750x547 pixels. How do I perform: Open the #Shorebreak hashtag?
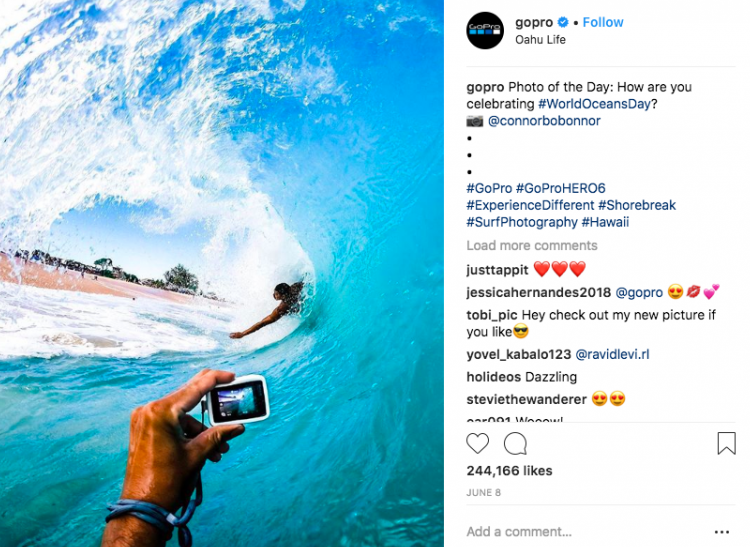coord(637,205)
